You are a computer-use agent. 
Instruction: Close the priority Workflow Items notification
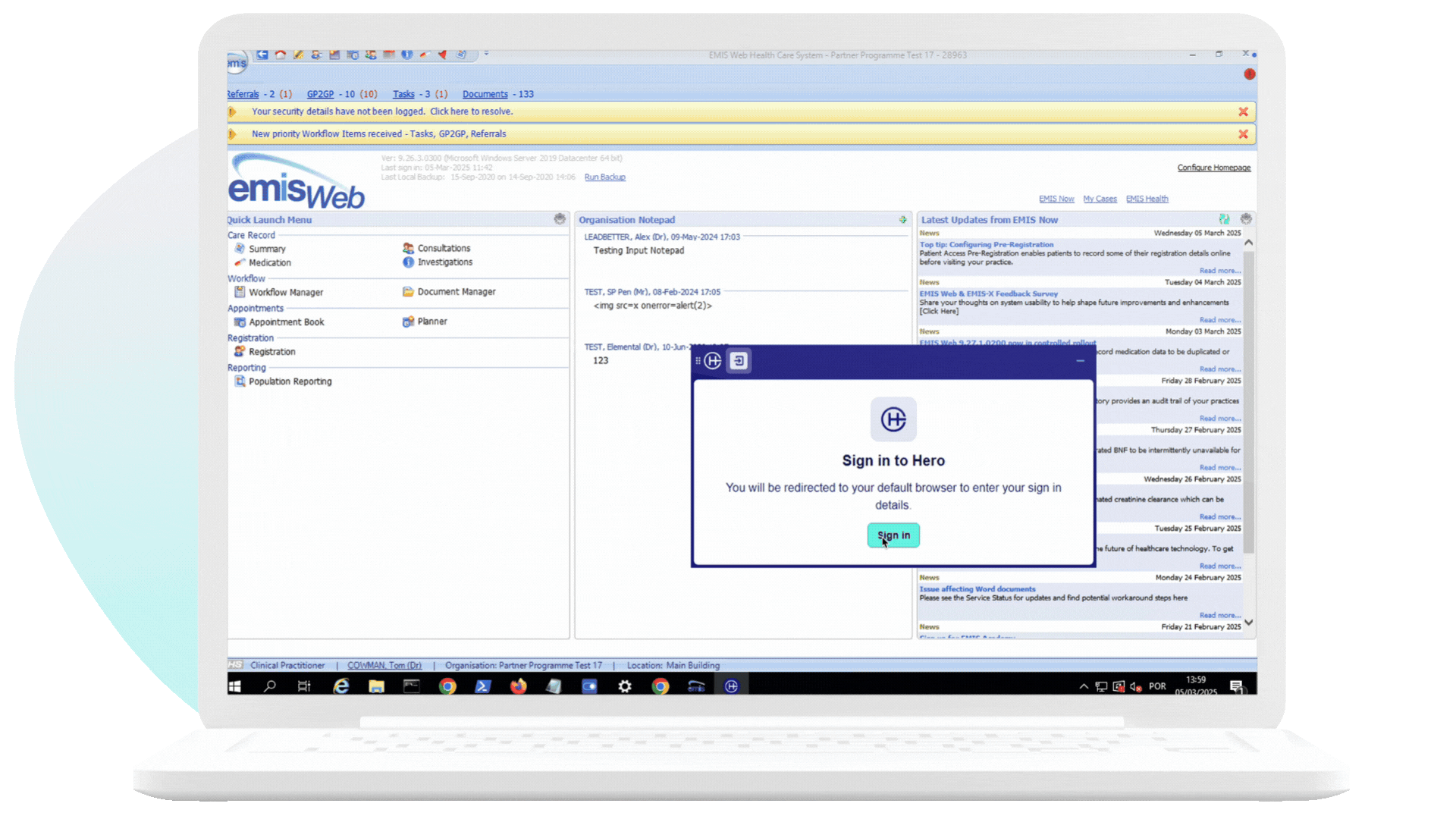tap(1243, 134)
